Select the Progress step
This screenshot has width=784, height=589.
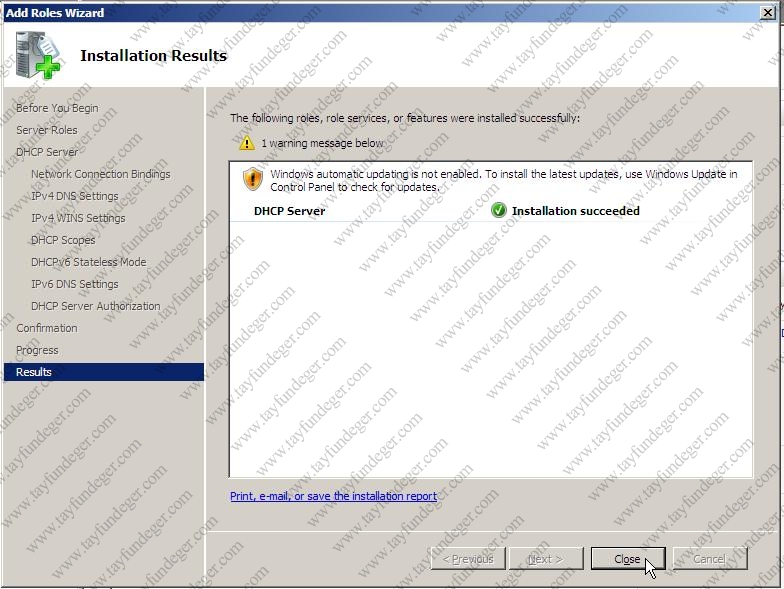37,350
